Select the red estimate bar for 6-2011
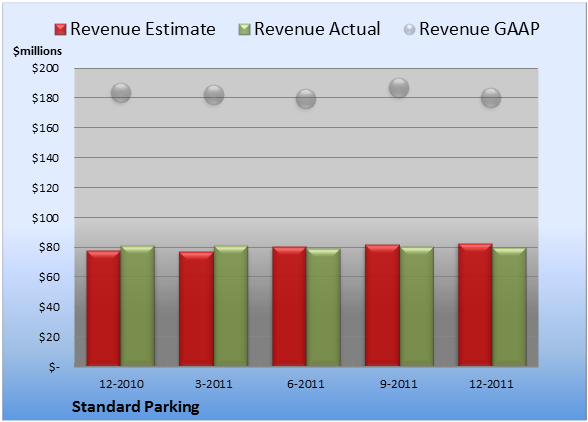 (x=289, y=306)
